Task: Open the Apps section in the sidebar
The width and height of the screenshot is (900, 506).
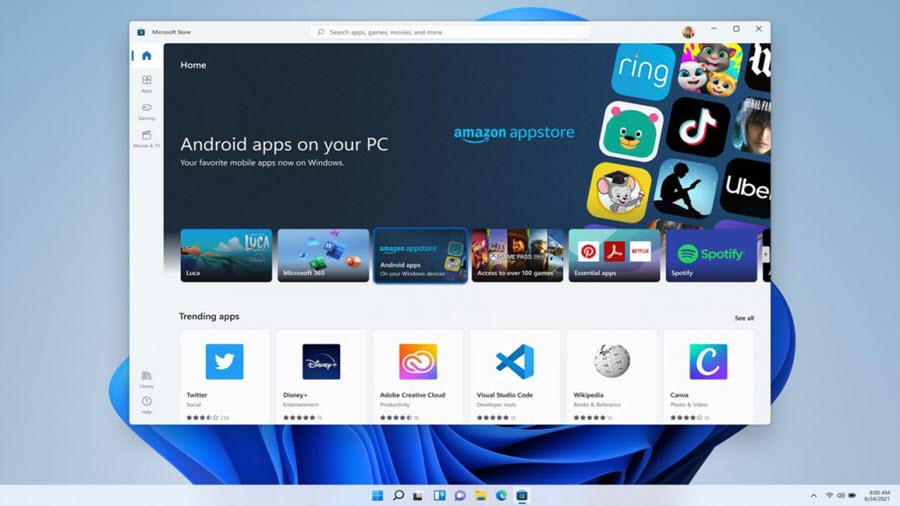Action: pos(146,83)
